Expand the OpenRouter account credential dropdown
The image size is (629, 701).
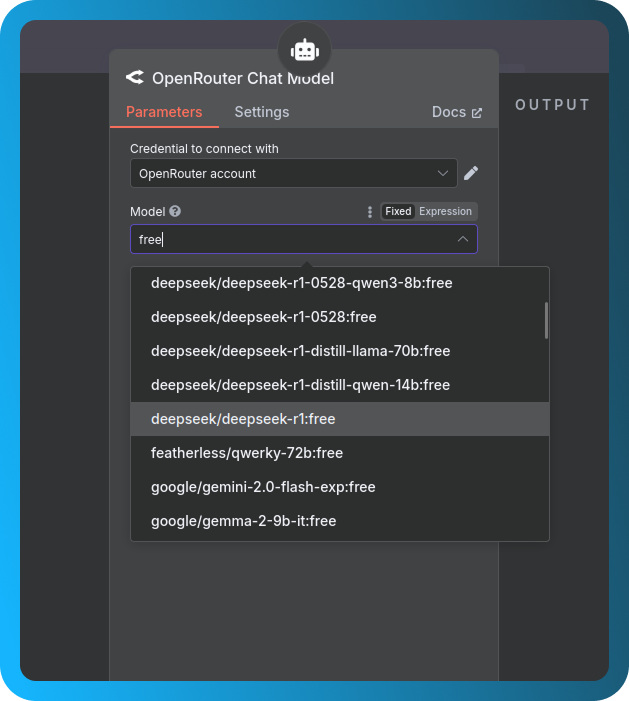click(x=443, y=173)
